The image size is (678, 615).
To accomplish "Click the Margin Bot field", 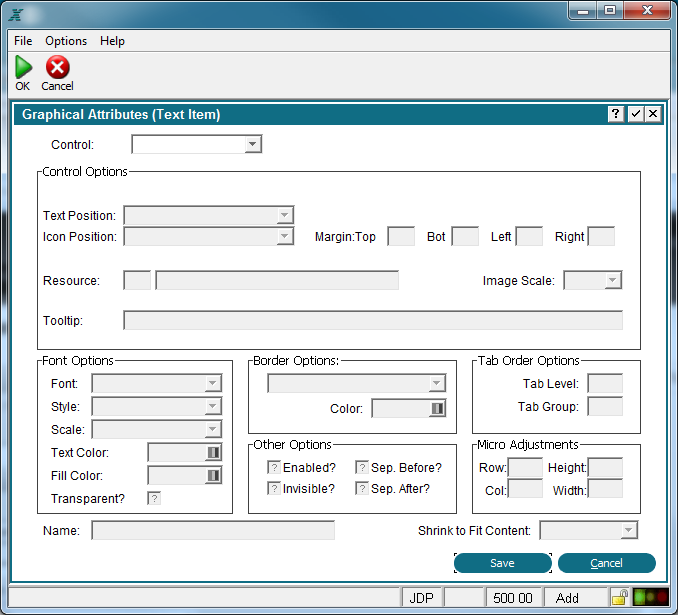I will click(465, 236).
